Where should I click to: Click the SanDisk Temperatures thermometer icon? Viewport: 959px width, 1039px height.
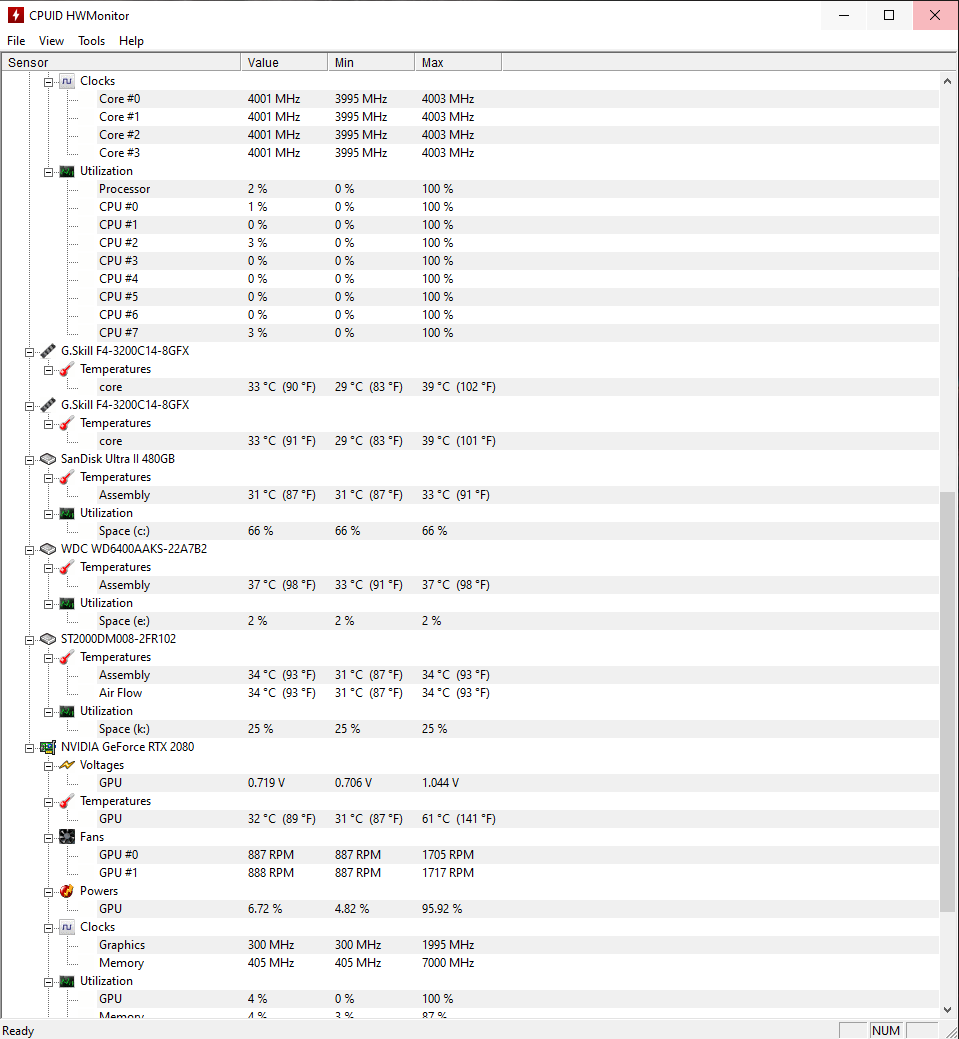coord(67,477)
